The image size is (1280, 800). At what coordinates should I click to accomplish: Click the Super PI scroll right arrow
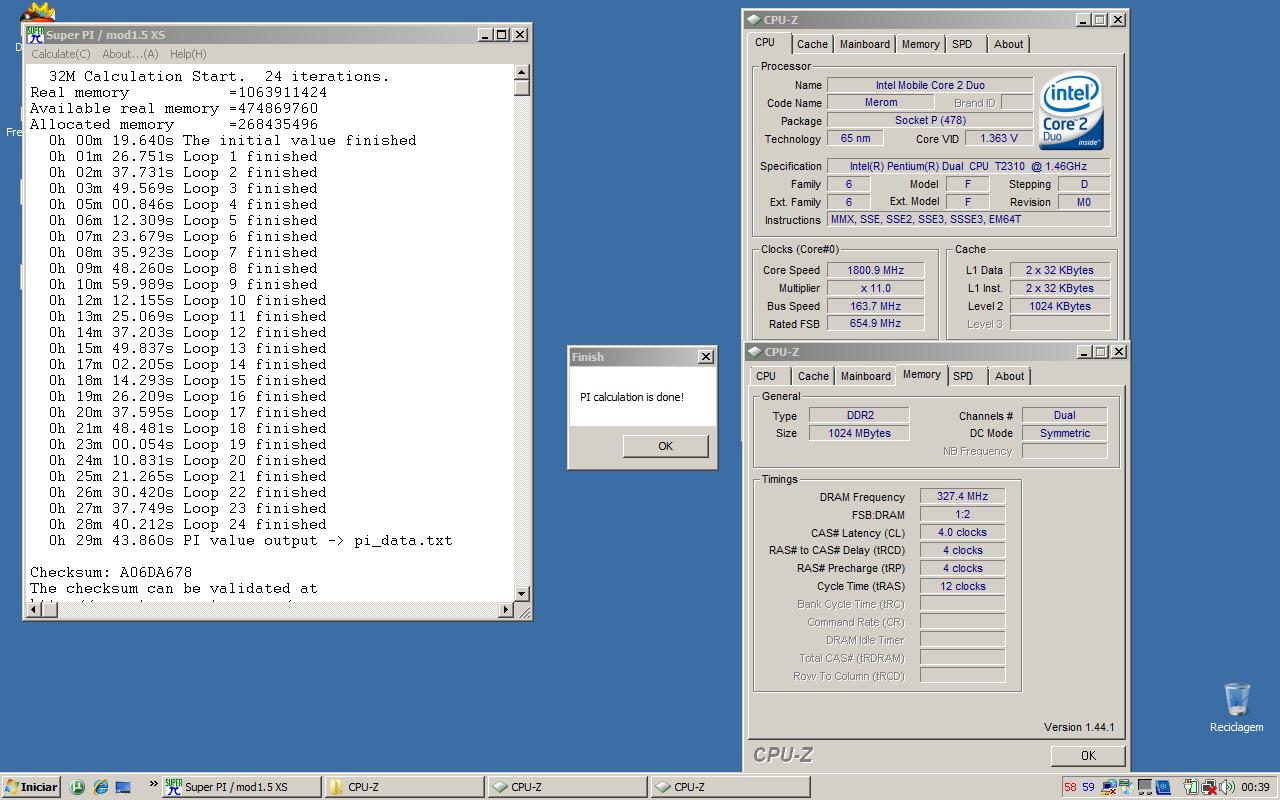coord(505,610)
